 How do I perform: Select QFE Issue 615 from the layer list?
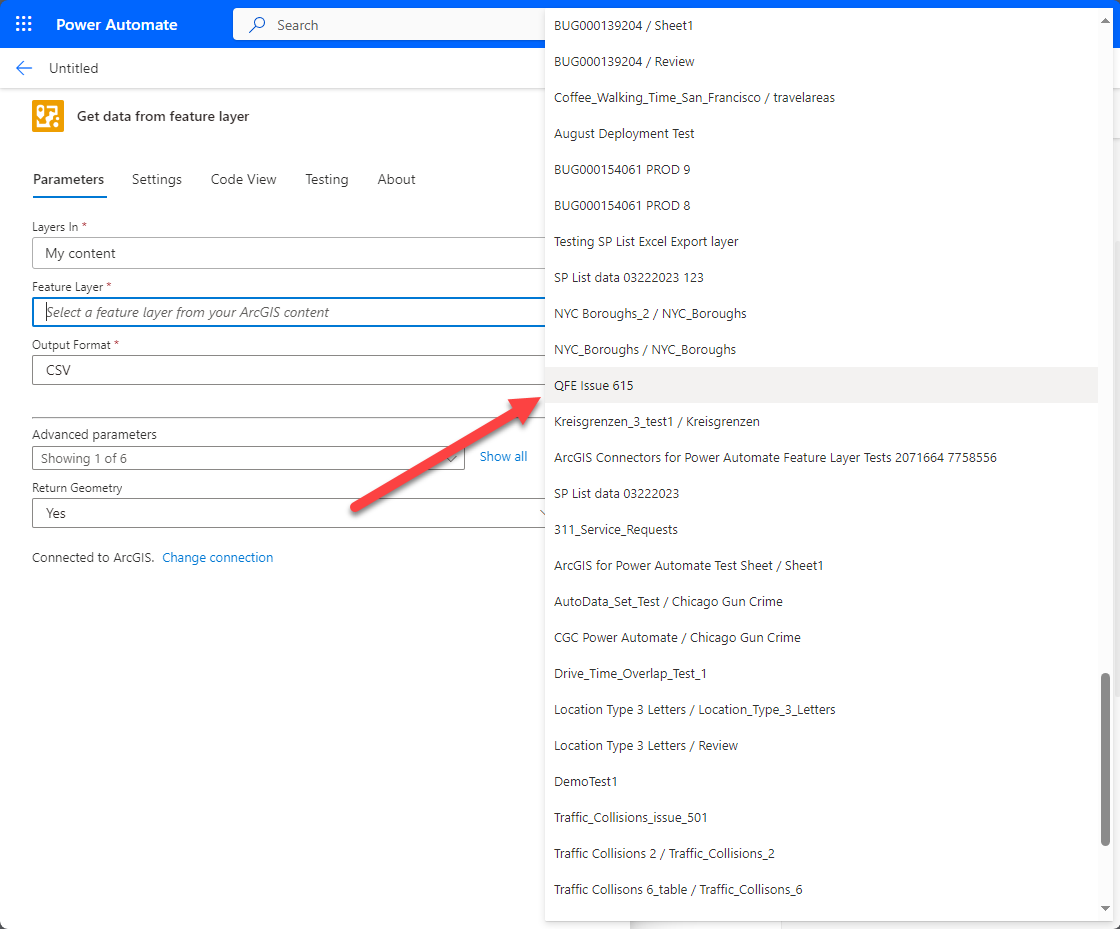[593, 385]
